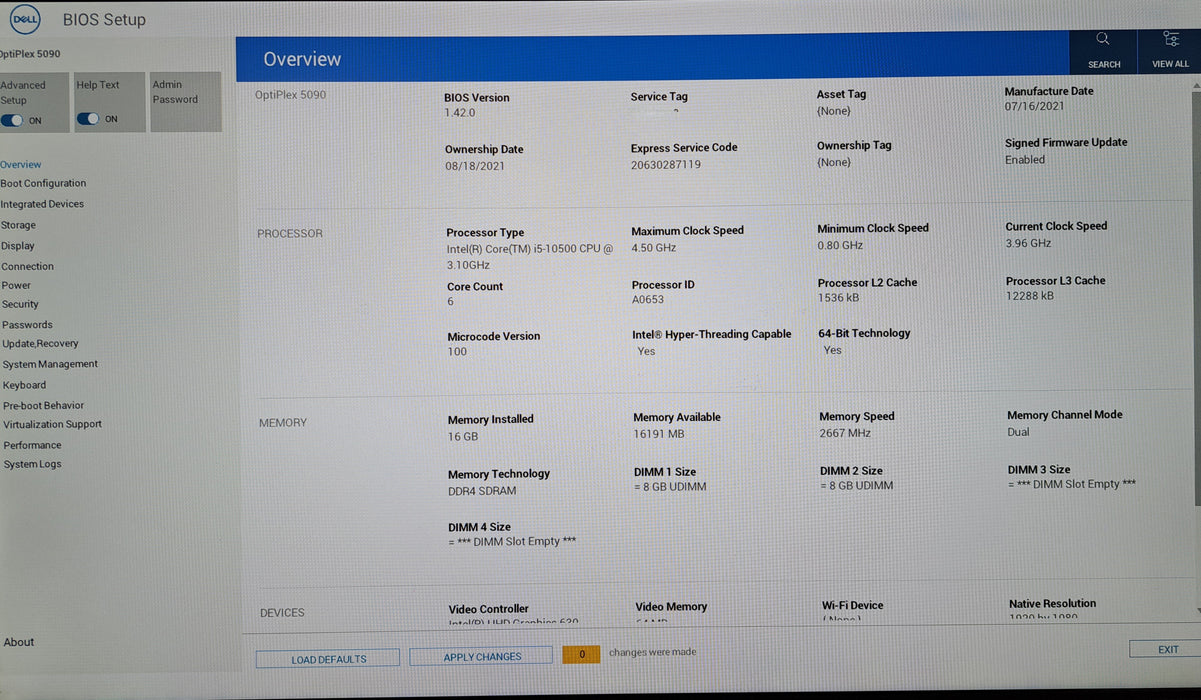Click Core Count value 6

point(450,302)
